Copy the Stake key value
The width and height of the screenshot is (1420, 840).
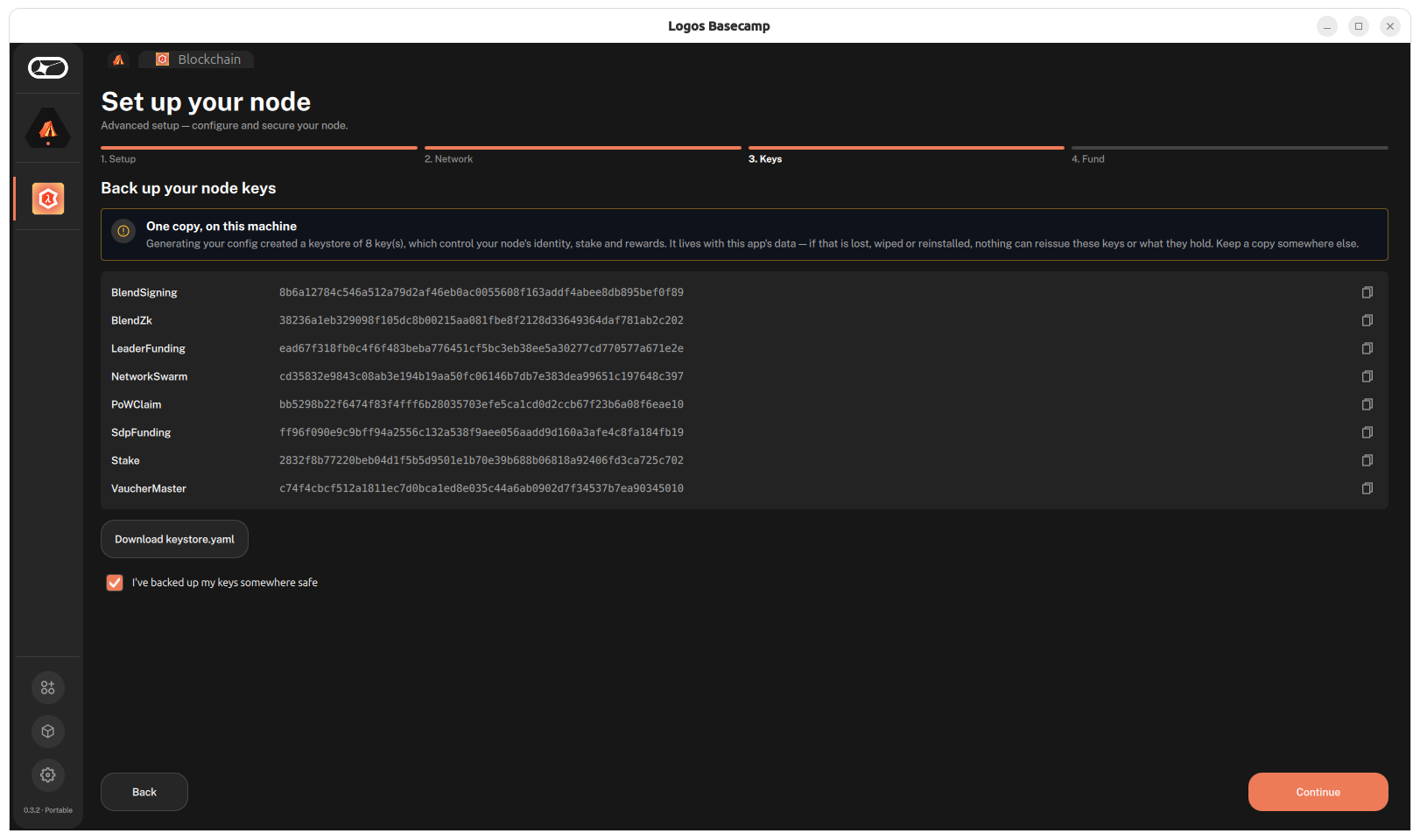point(1367,460)
